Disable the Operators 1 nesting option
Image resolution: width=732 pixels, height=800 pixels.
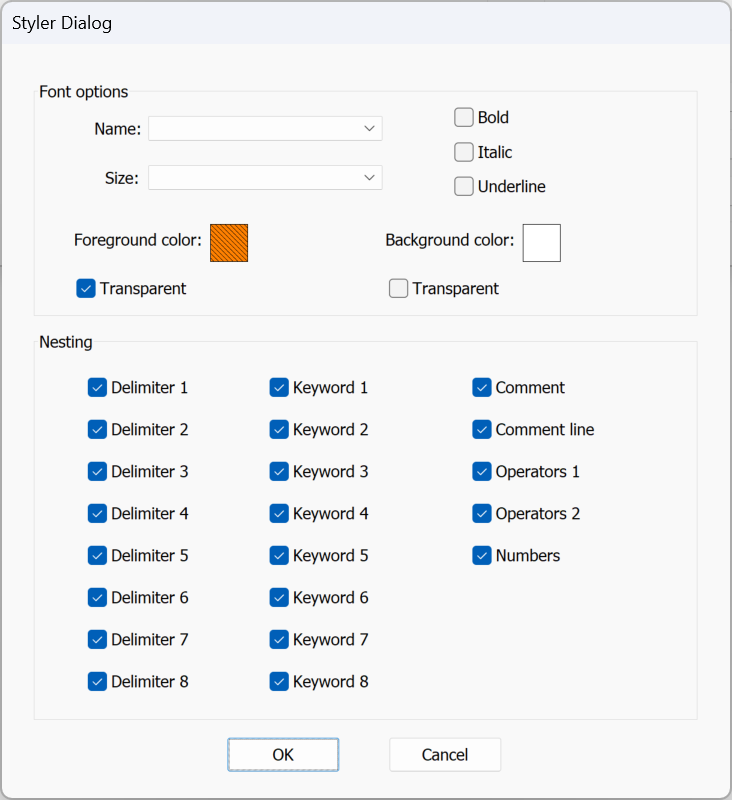click(482, 471)
